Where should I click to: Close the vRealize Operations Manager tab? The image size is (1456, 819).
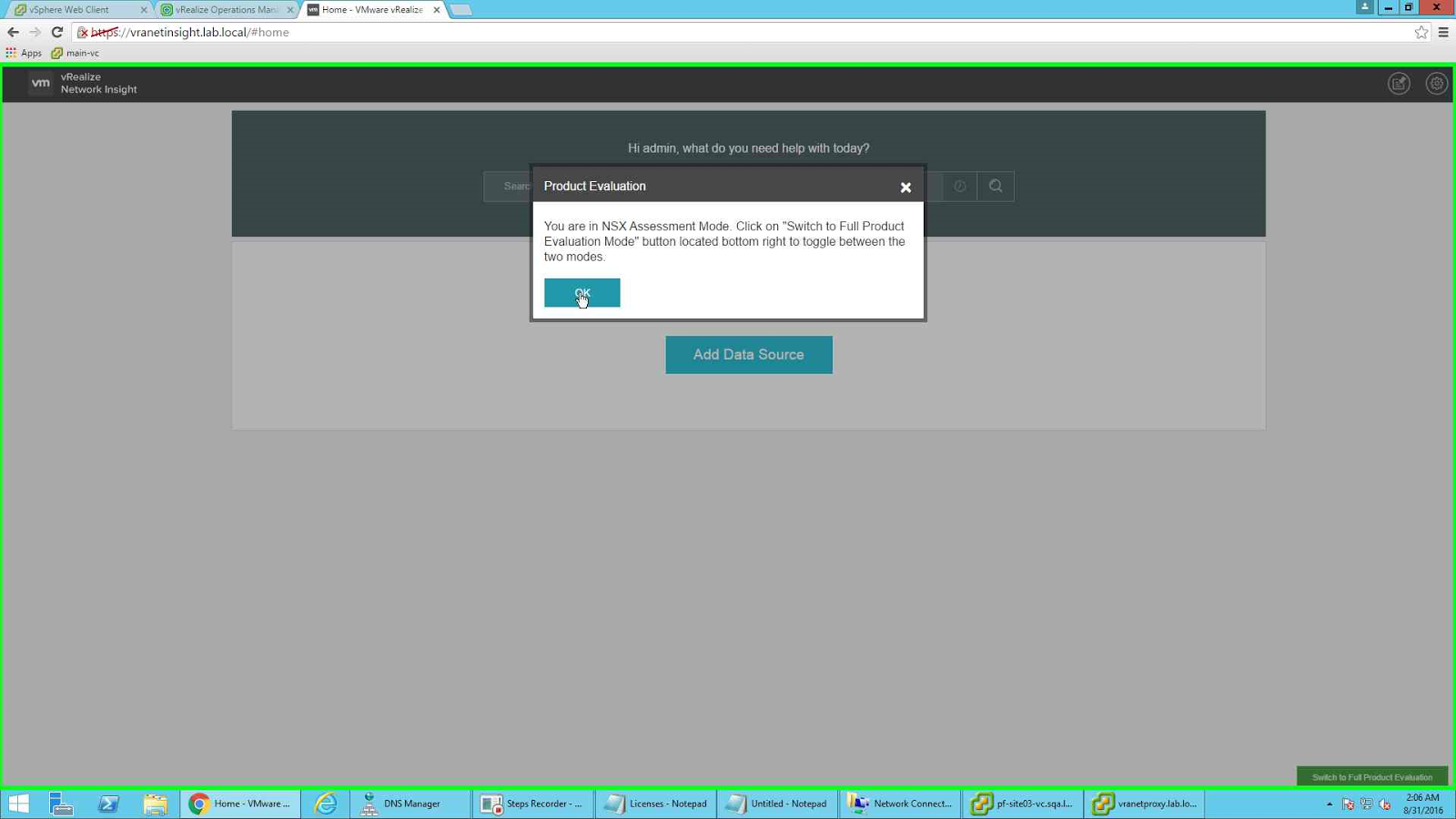point(290,10)
